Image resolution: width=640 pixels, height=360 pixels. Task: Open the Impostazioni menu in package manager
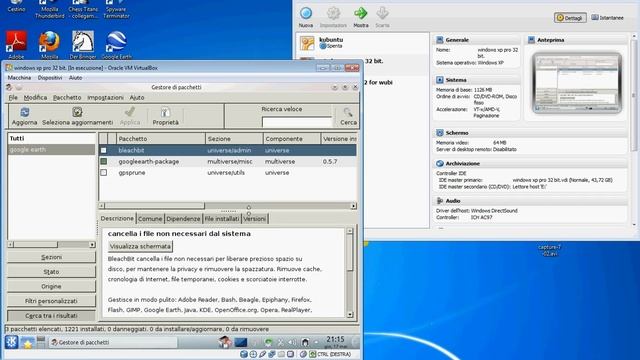[x=105, y=98]
